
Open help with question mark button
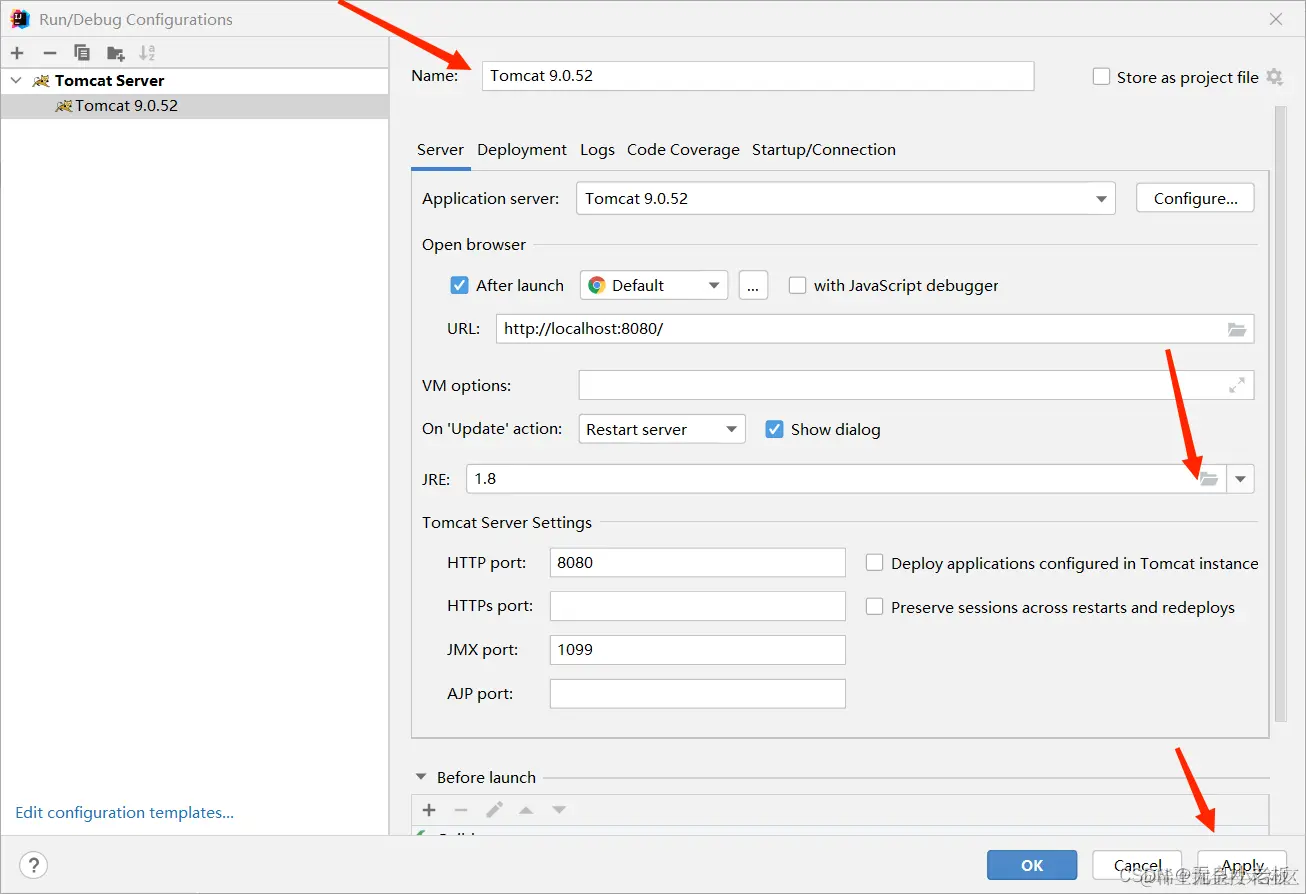(x=33, y=866)
